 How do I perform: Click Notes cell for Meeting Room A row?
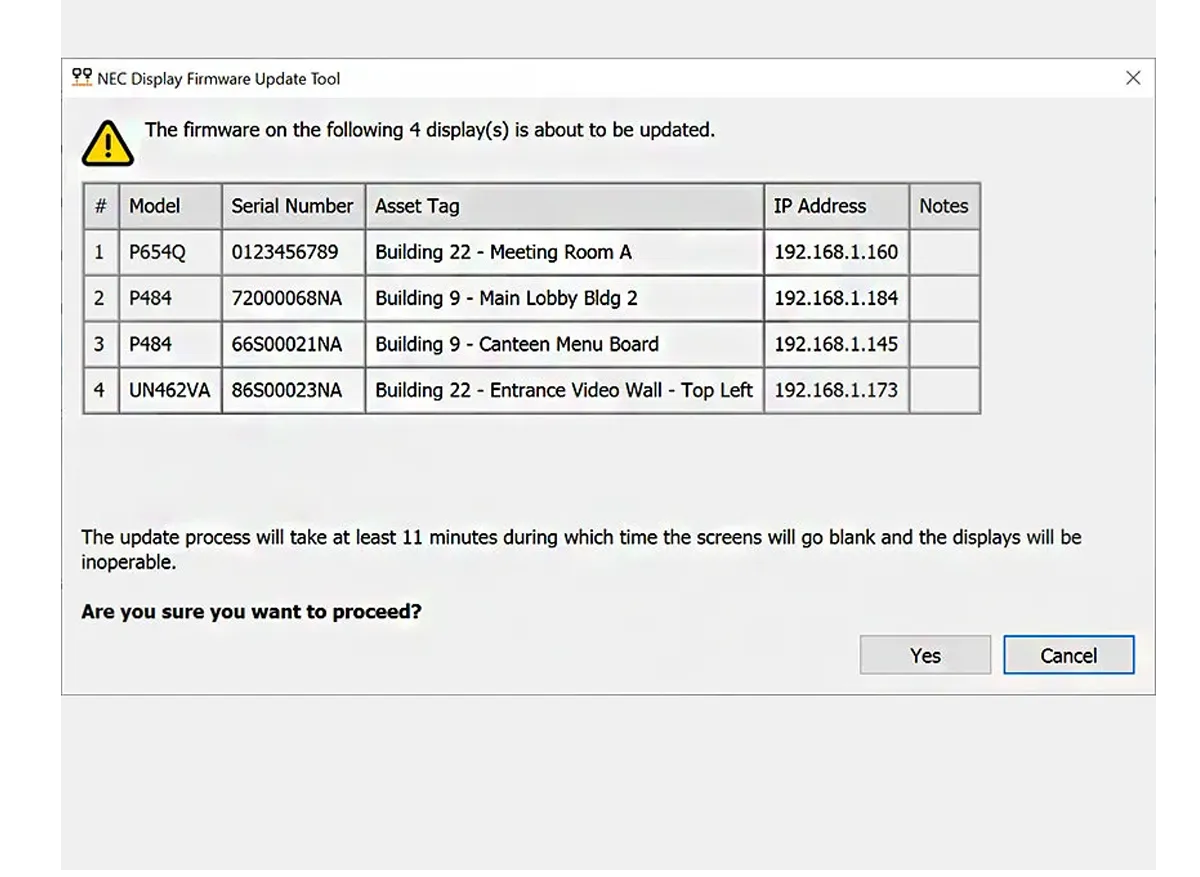tap(944, 252)
